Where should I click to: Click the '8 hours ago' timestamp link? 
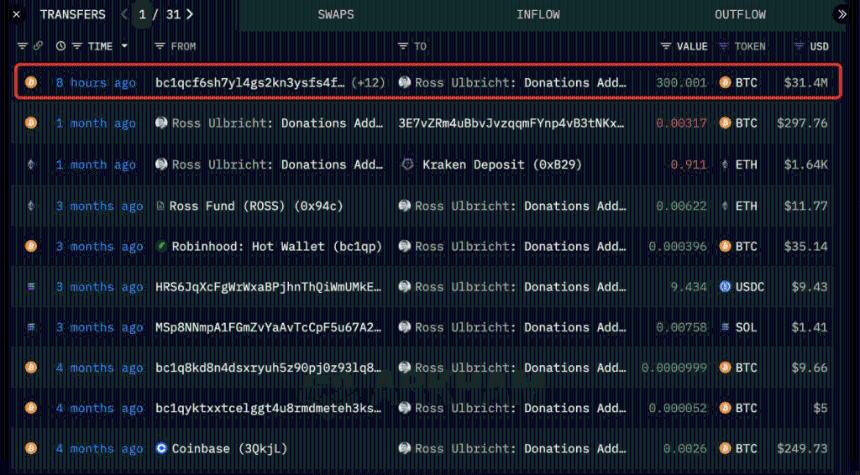95,83
